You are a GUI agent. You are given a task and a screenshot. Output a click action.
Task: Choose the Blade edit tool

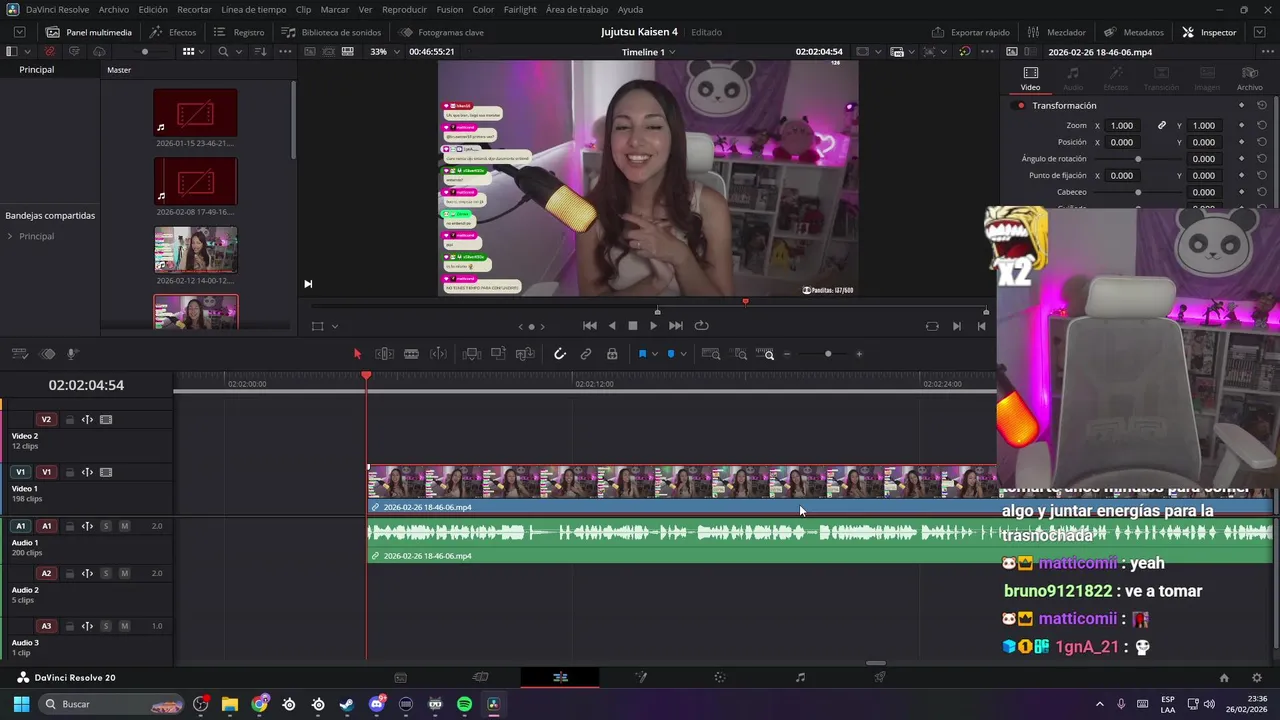[x=411, y=354]
